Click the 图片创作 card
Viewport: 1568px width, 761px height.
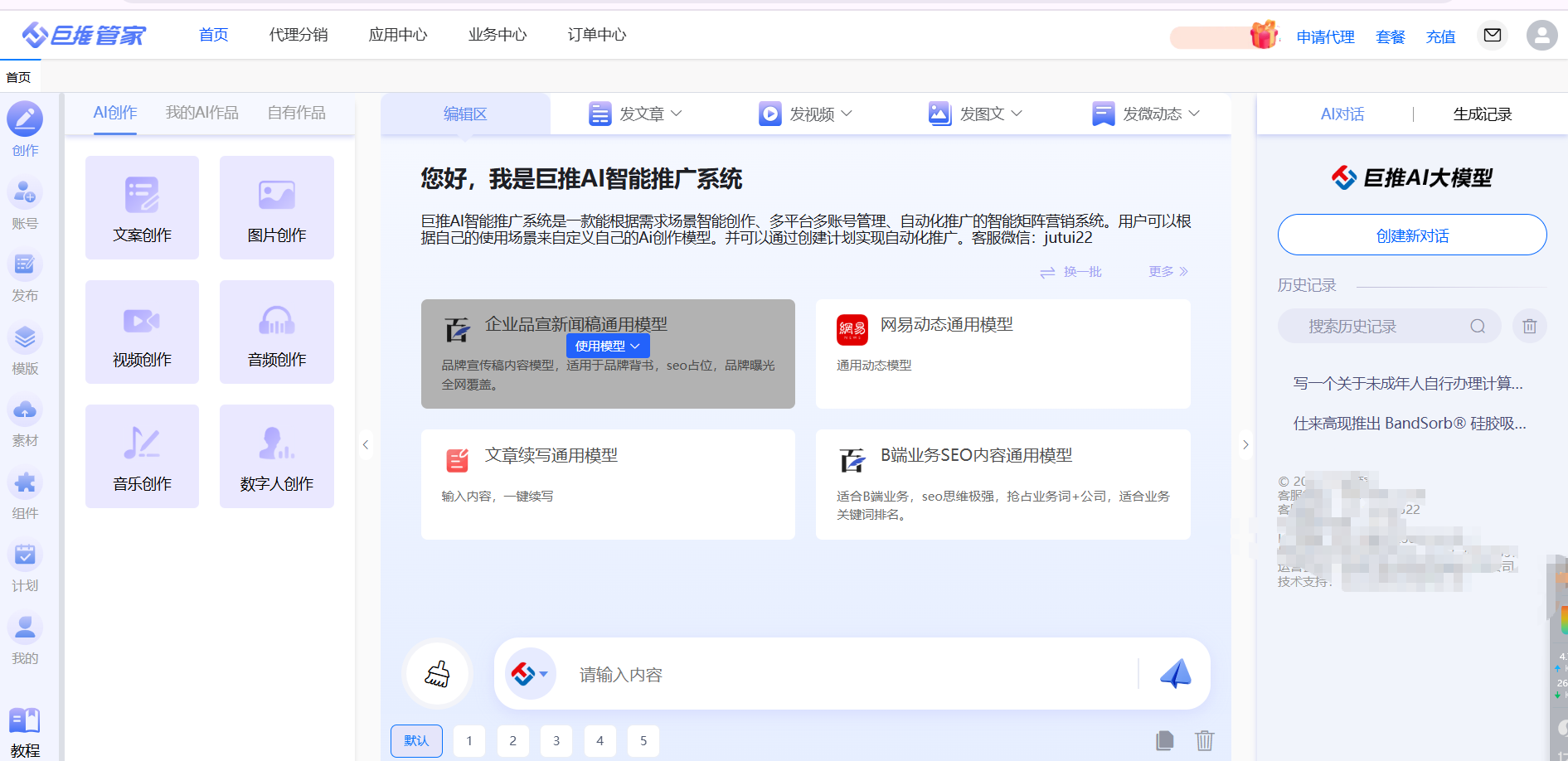[x=277, y=207]
